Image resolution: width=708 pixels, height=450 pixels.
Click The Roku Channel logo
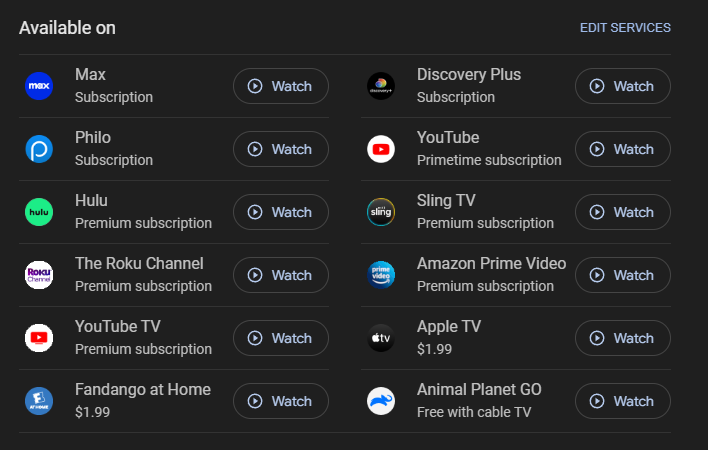click(x=39, y=275)
